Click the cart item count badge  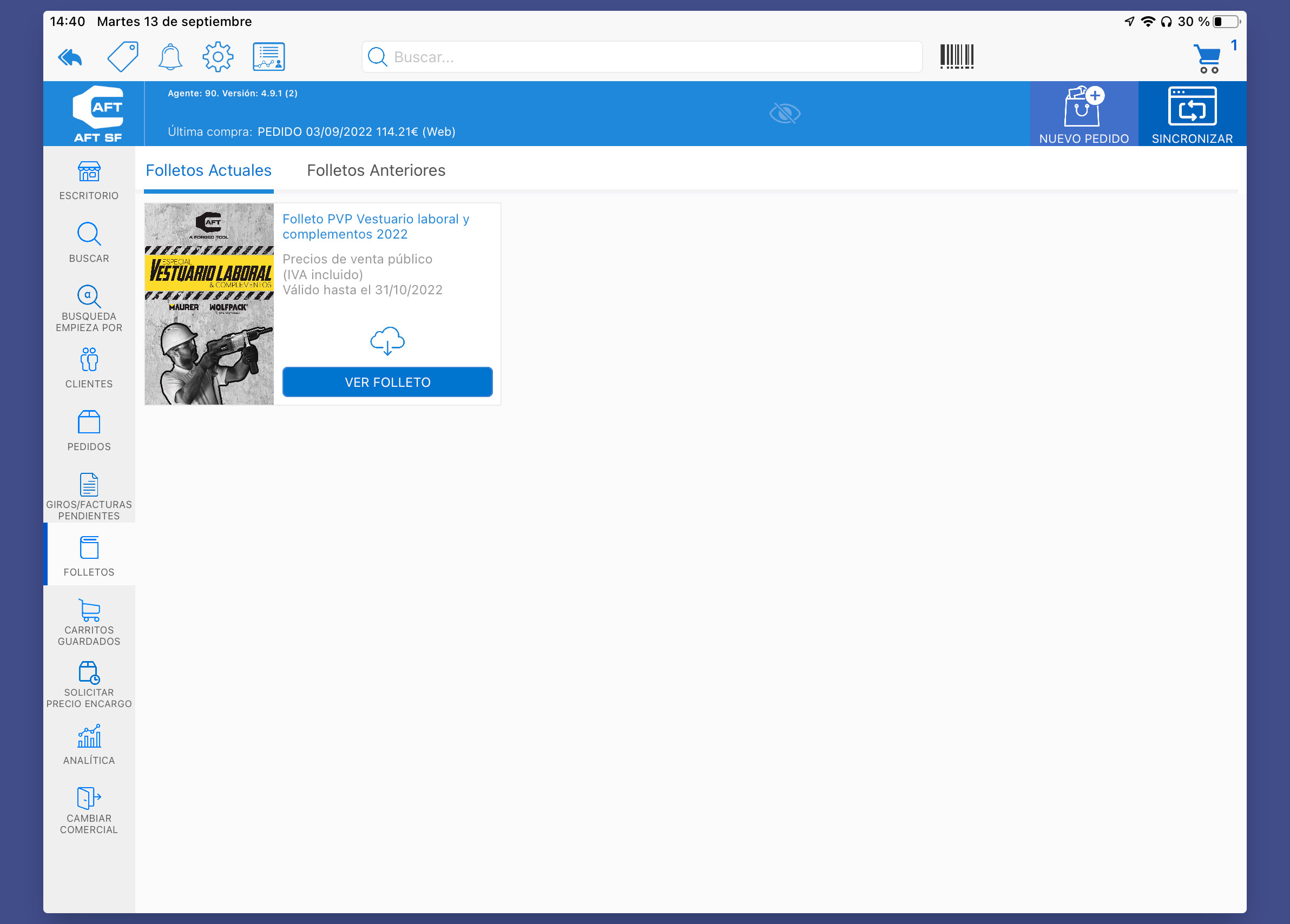tap(1234, 45)
